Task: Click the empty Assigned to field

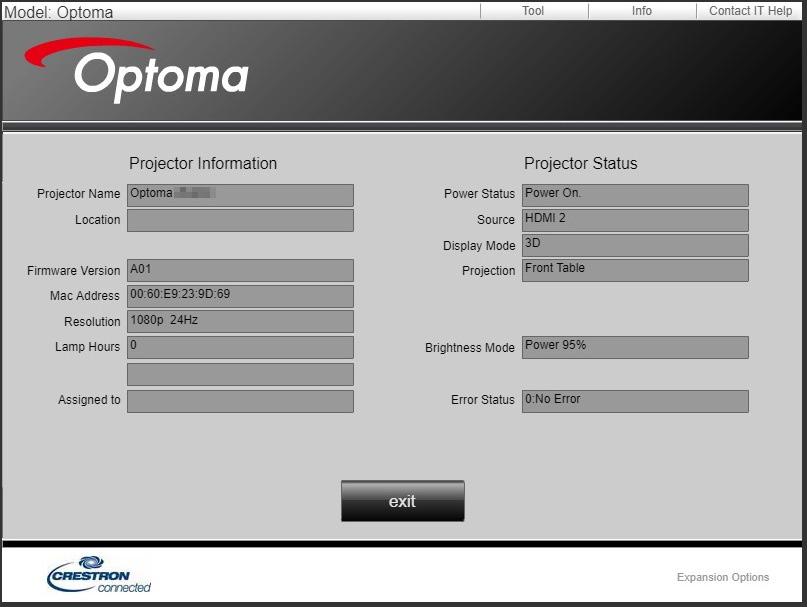Action: click(240, 401)
